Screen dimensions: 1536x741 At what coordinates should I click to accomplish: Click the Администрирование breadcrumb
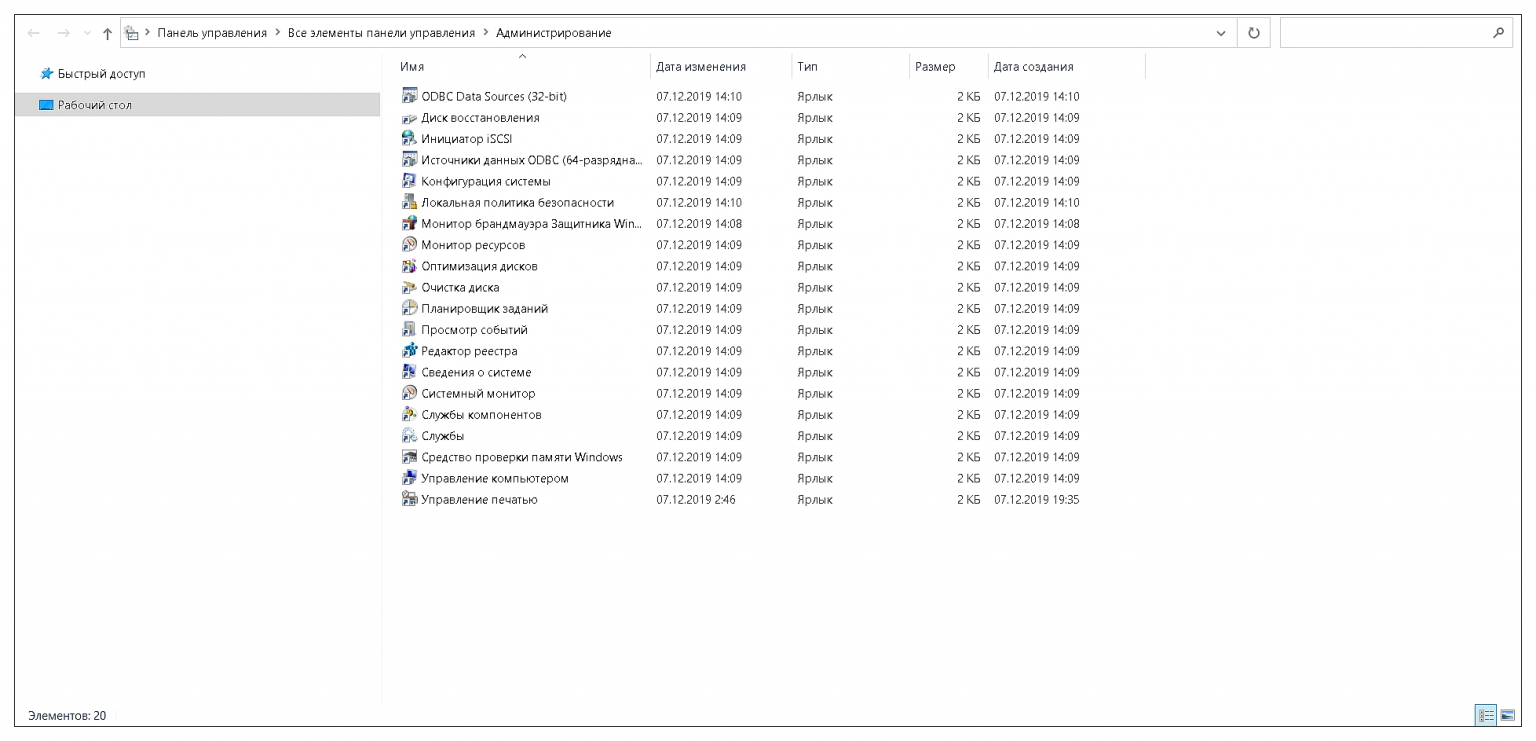(554, 33)
